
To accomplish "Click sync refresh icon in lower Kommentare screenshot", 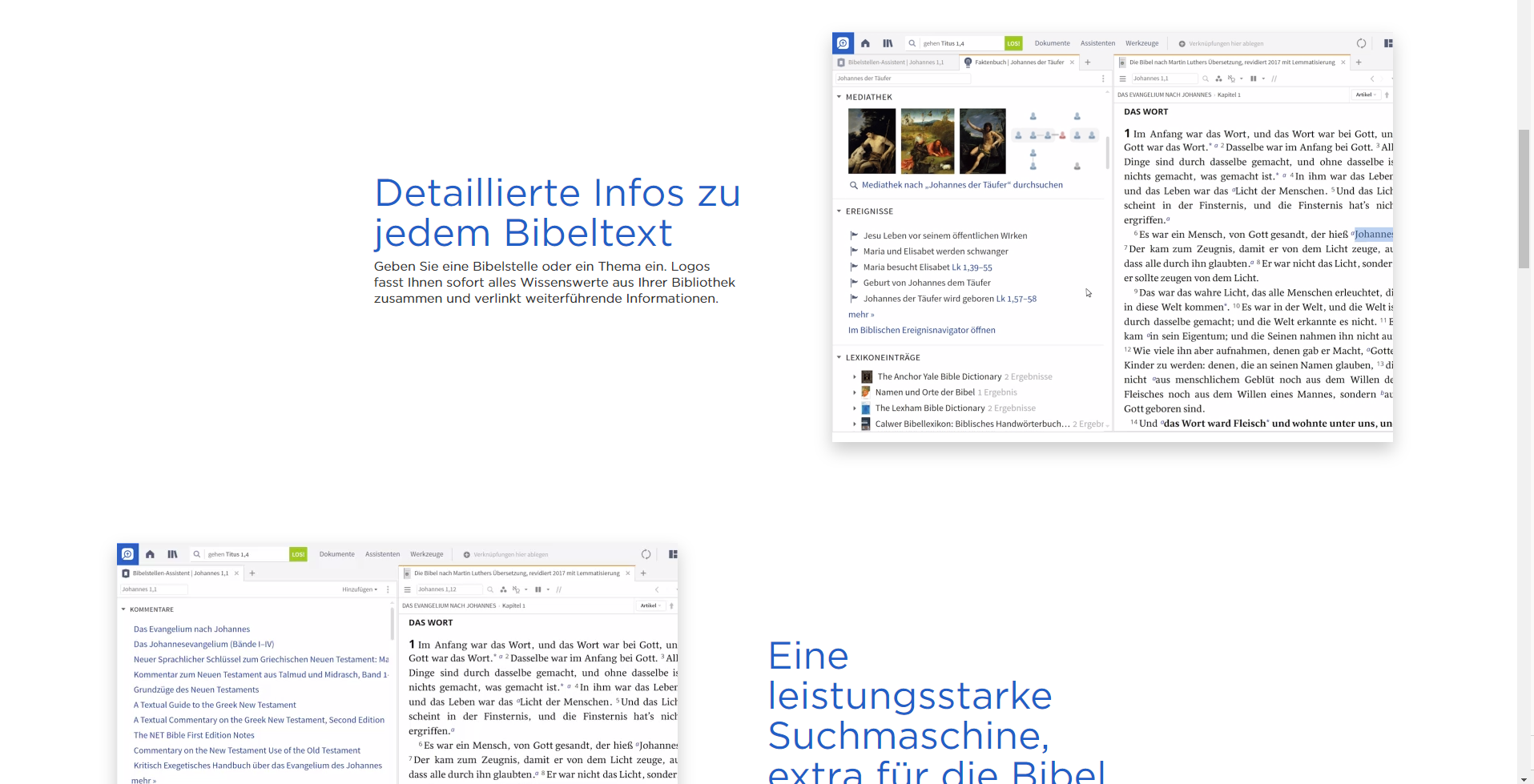I will click(646, 554).
